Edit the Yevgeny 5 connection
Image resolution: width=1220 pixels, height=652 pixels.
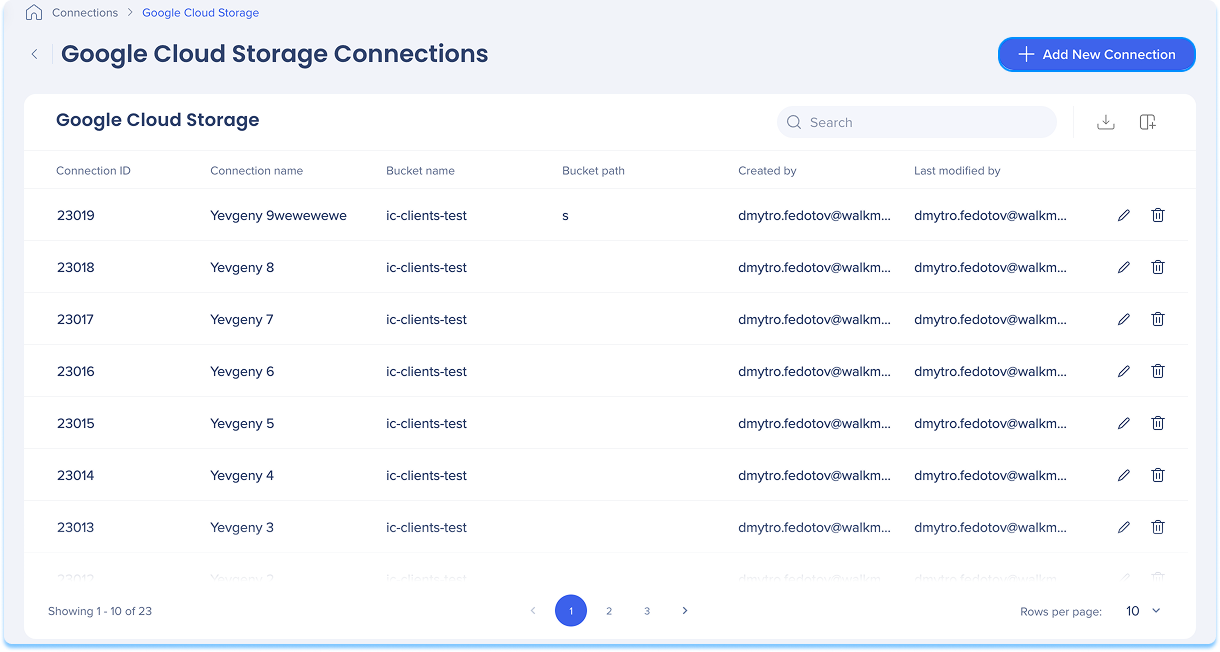(1124, 423)
